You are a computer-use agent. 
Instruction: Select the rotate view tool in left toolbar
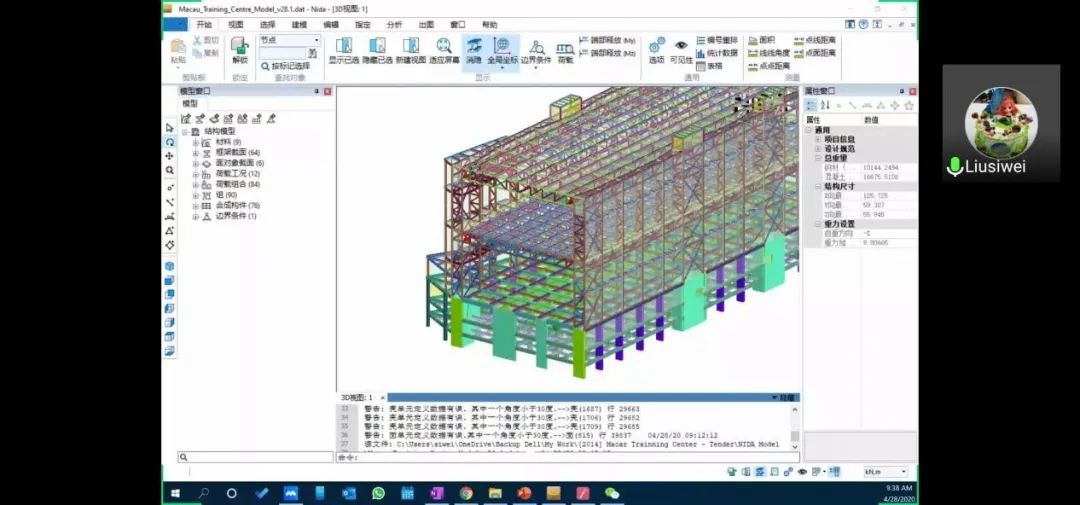(x=169, y=142)
